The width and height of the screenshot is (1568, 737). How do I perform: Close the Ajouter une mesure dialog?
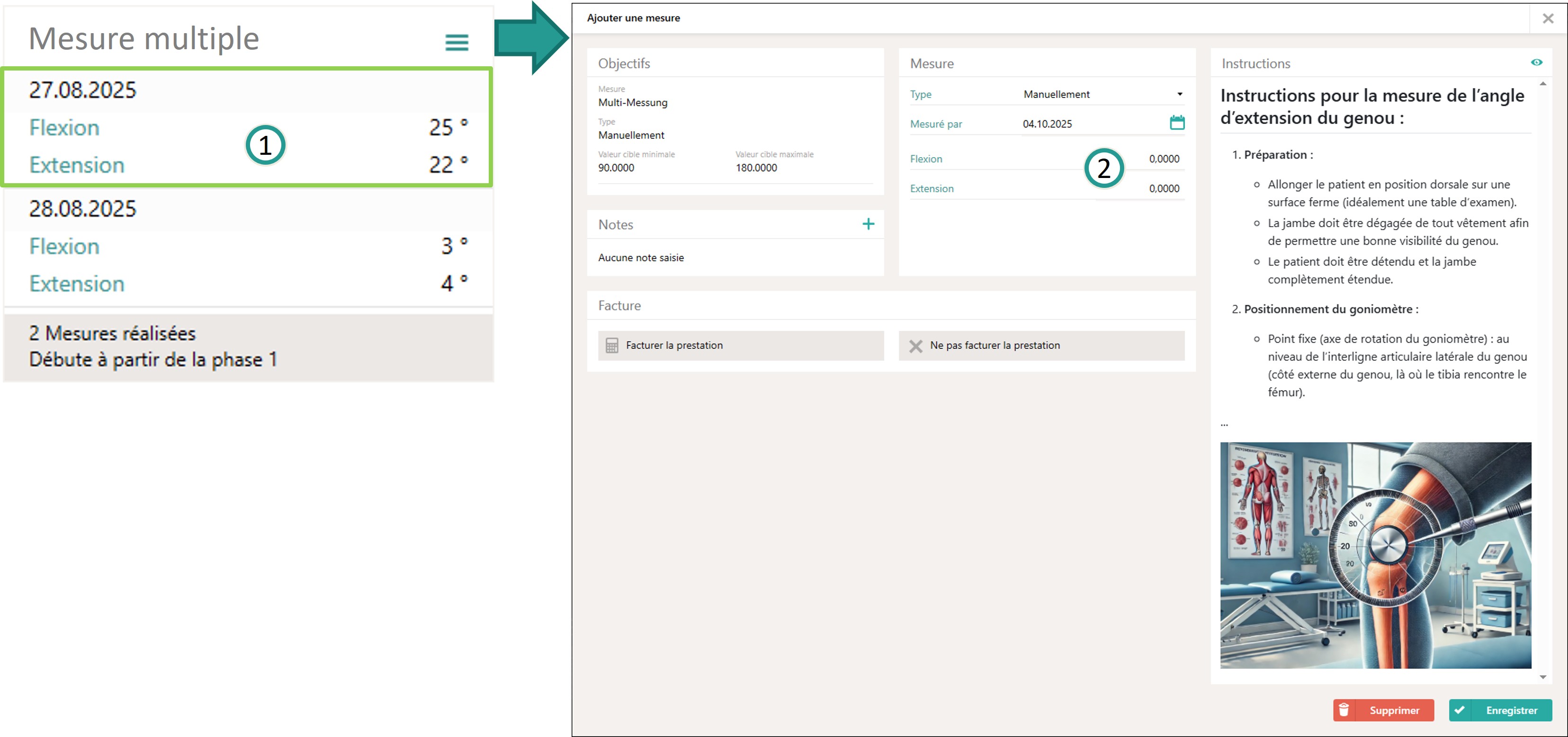1547,19
